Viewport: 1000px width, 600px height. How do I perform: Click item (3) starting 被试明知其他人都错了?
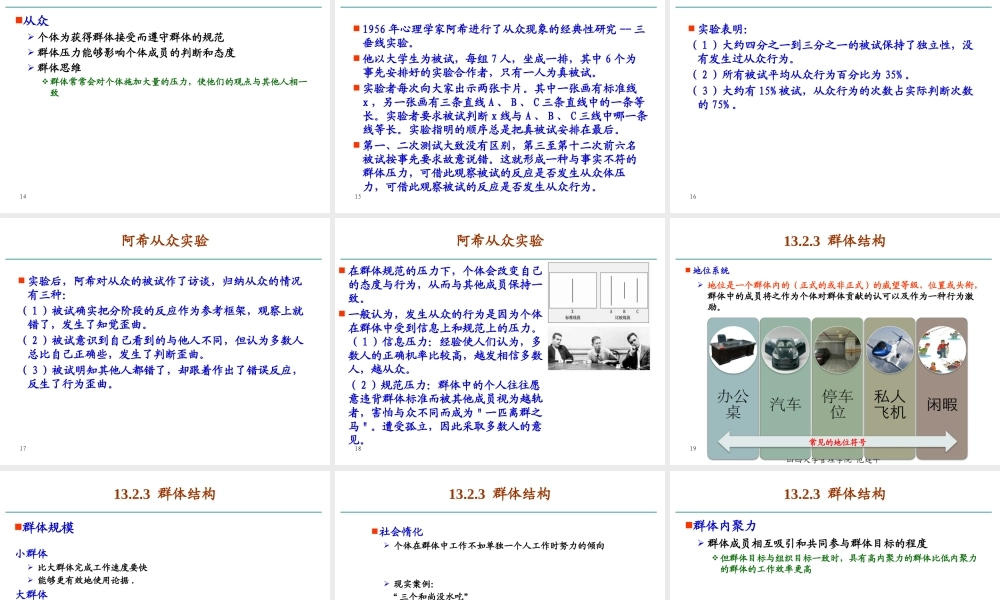point(159,376)
